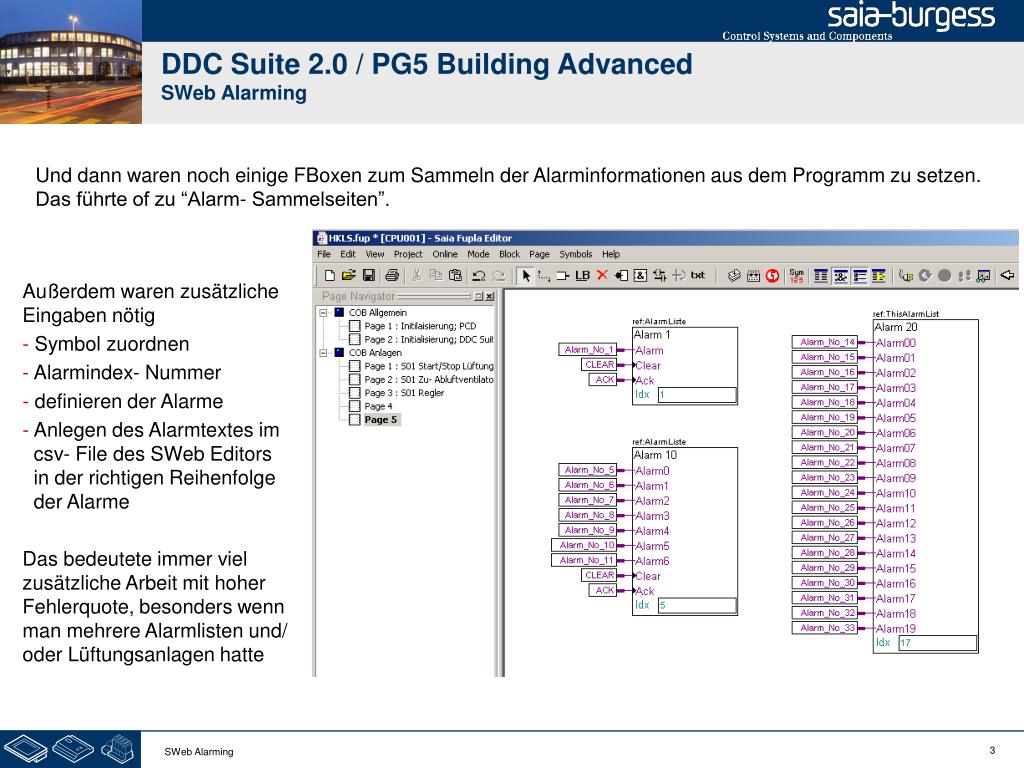The image size is (1024, 768).
Task: Select Page 1 : Initialisierung; PCD
Action: pyautogui.click(x=420, y=326)
